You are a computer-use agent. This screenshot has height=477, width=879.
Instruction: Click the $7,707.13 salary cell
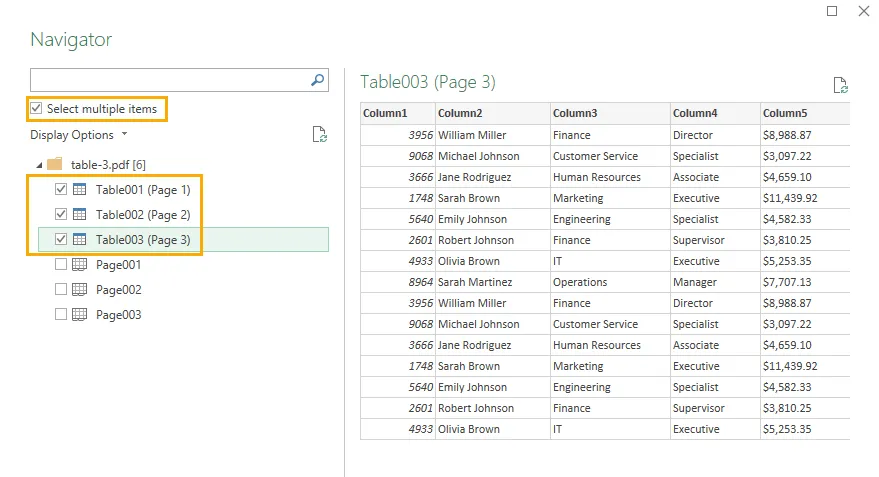[x=805, y=282]
